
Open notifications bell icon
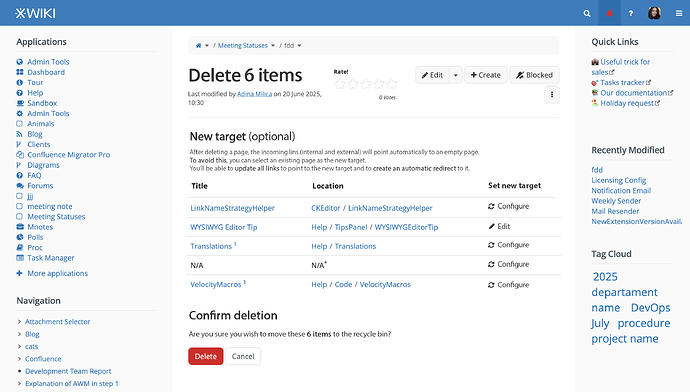coord(609,13)
